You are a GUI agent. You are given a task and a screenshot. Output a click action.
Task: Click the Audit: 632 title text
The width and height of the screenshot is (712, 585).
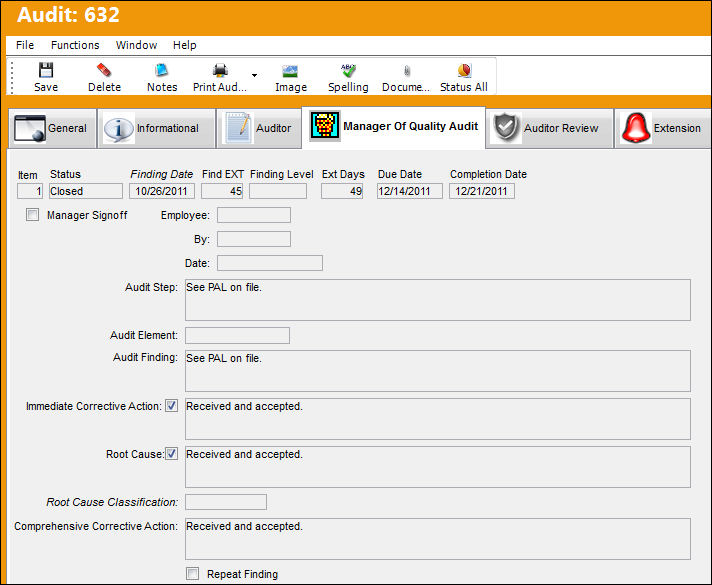point(68,15)
